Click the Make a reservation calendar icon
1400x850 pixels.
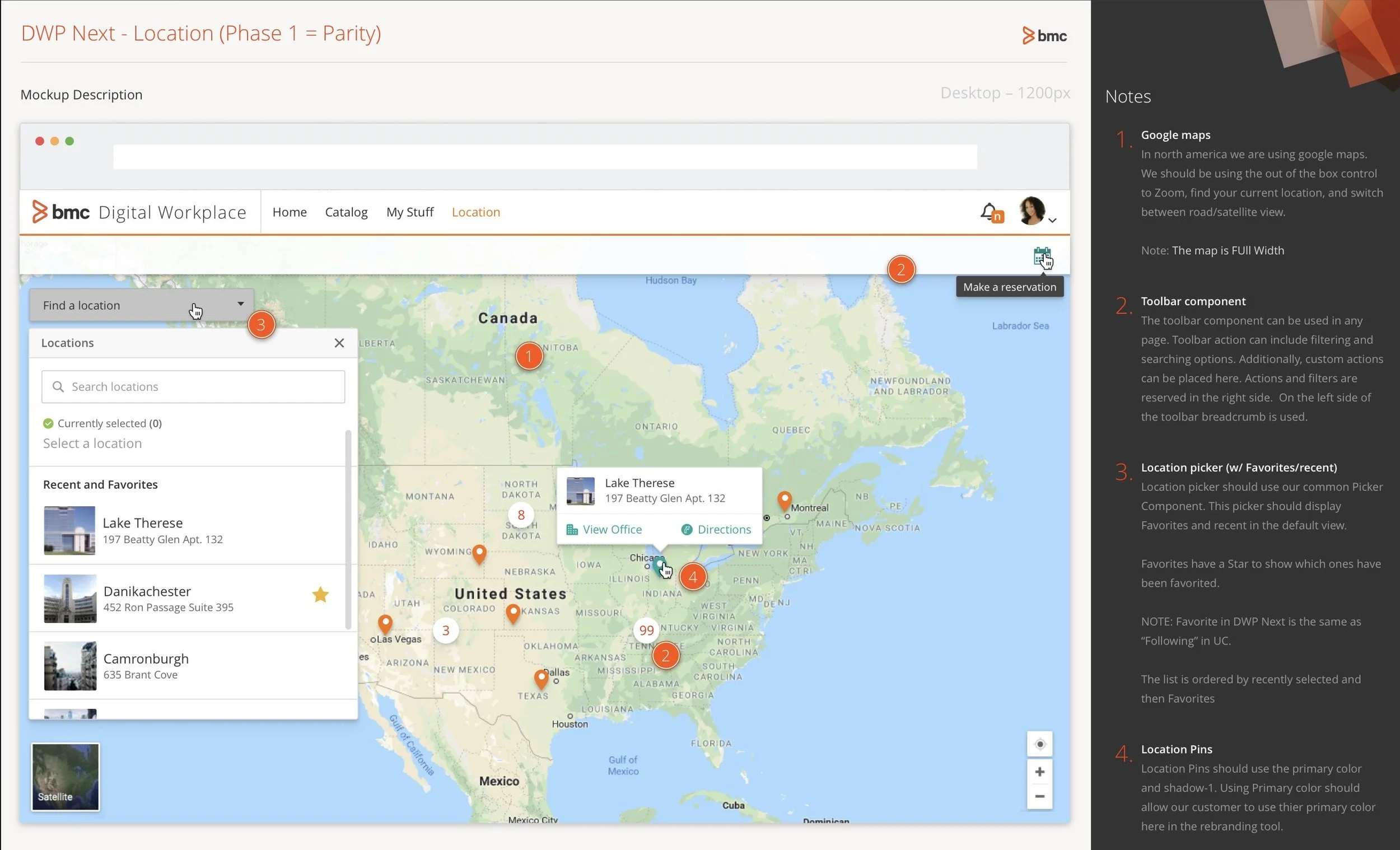1041,256
